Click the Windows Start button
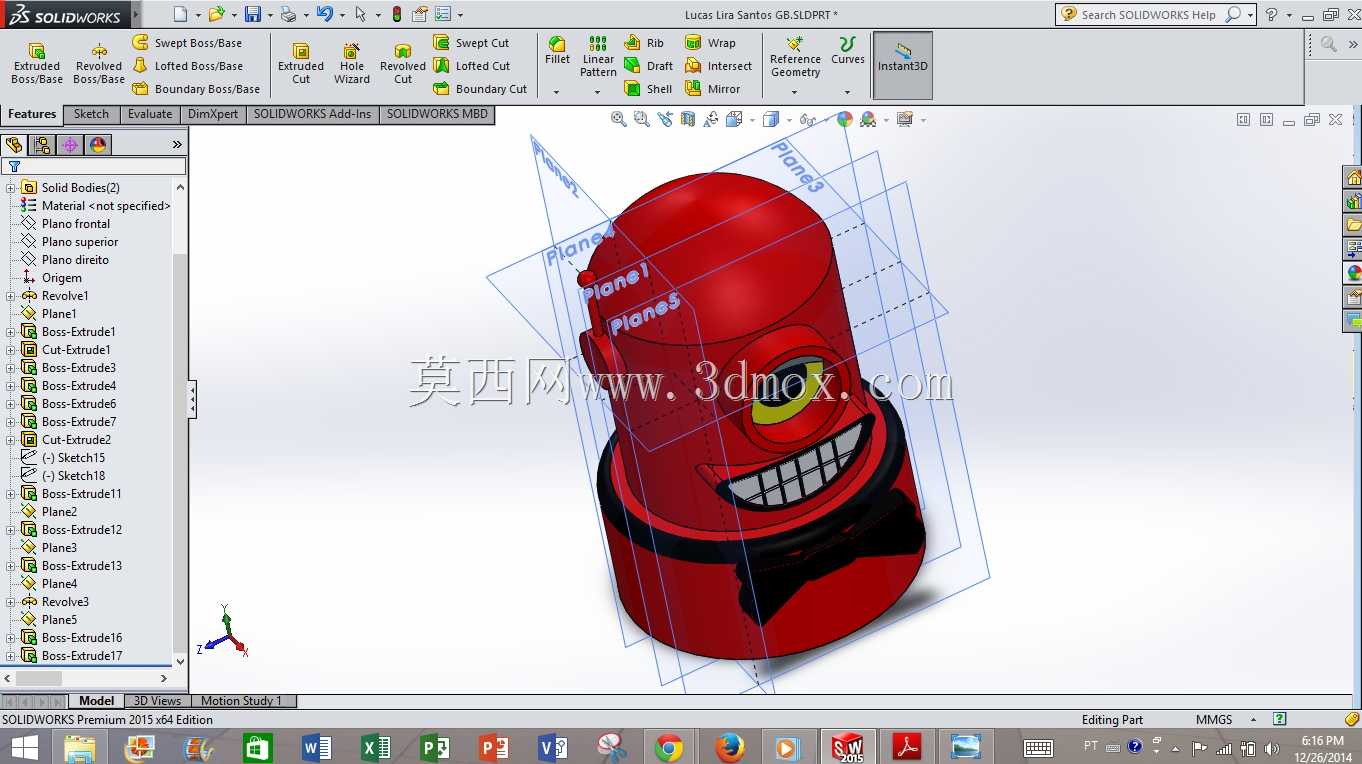1362x764 pixels. (x=24, y=747)
